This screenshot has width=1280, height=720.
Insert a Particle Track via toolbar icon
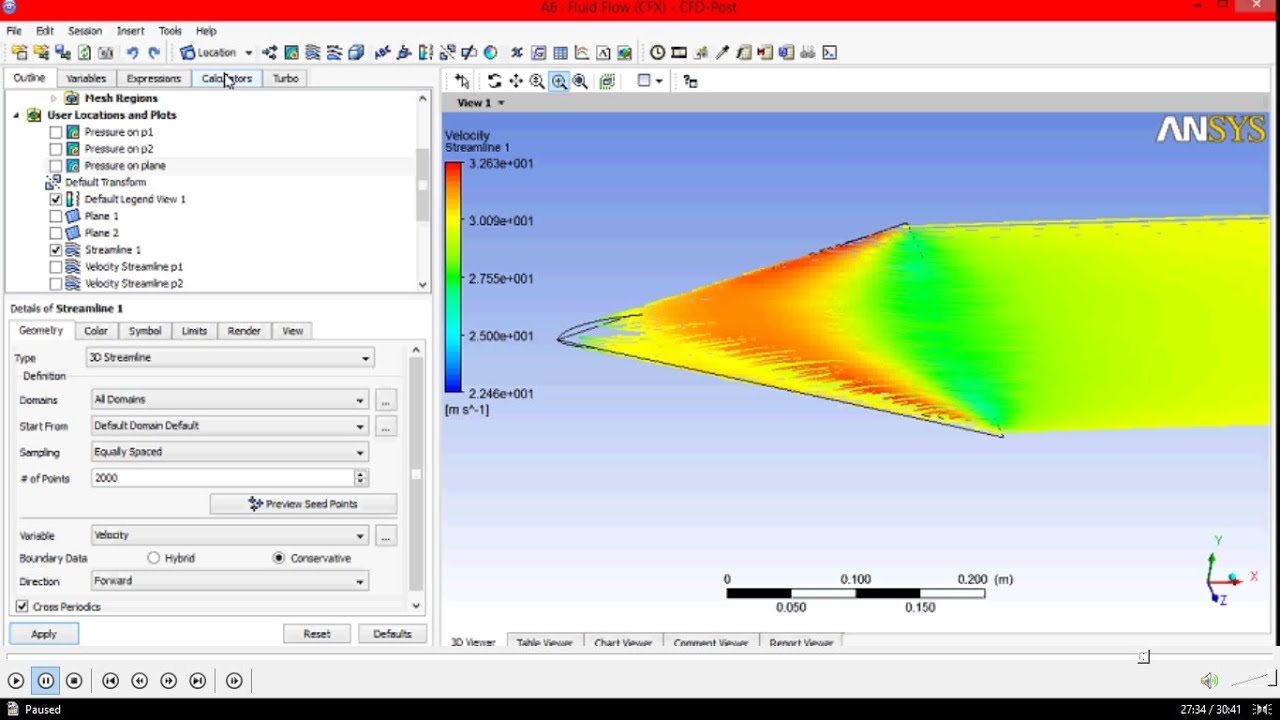333,52
